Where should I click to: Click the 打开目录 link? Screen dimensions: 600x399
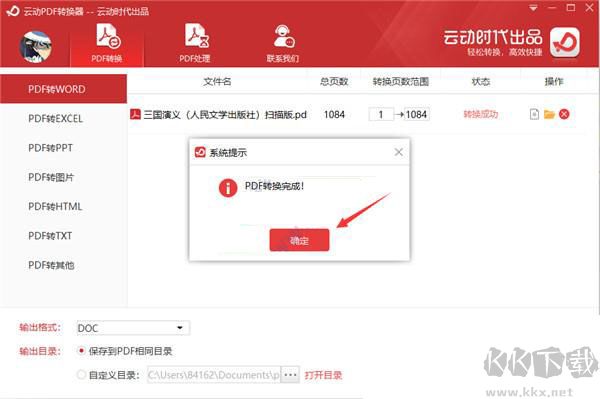coord(323,375)
